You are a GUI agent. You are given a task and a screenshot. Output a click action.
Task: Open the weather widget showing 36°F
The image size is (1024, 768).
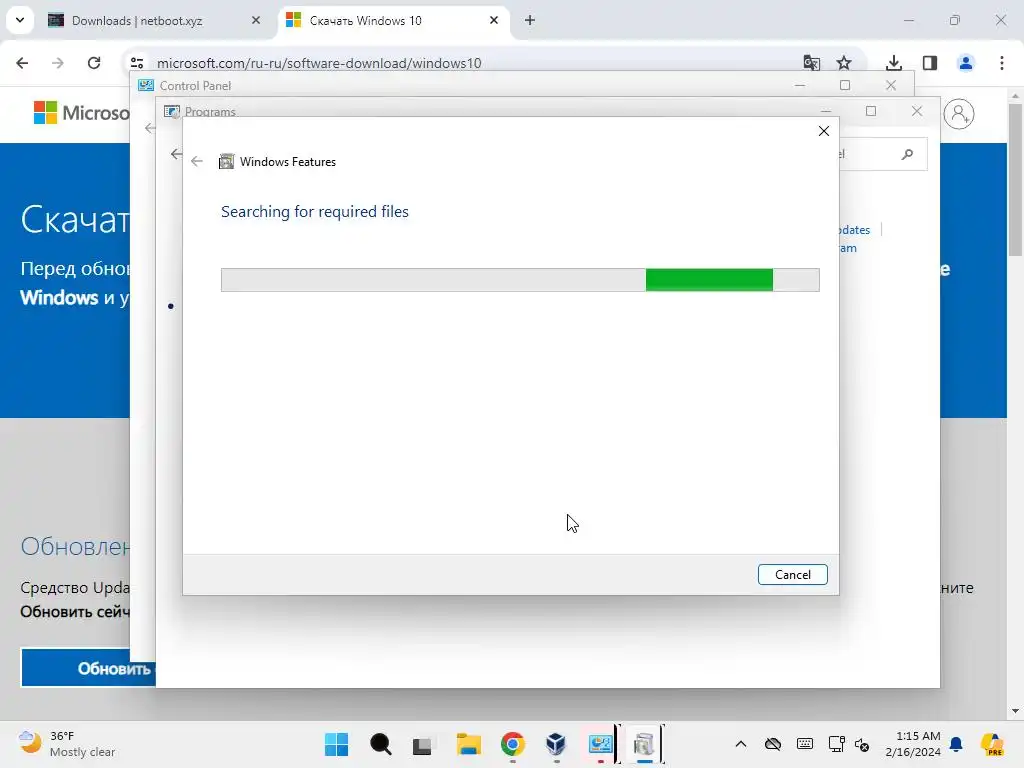click(x=67, y=744)
